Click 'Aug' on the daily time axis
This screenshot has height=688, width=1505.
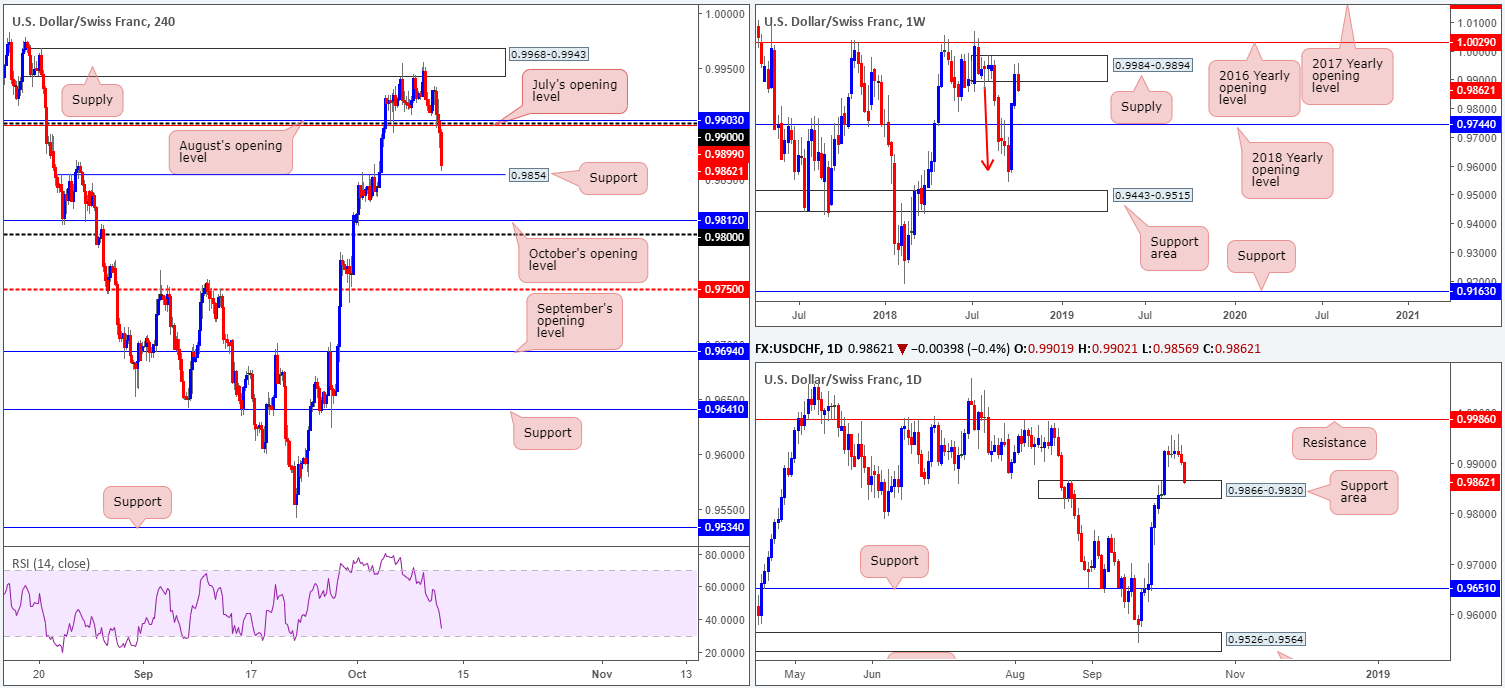[x=1017, y=674]
